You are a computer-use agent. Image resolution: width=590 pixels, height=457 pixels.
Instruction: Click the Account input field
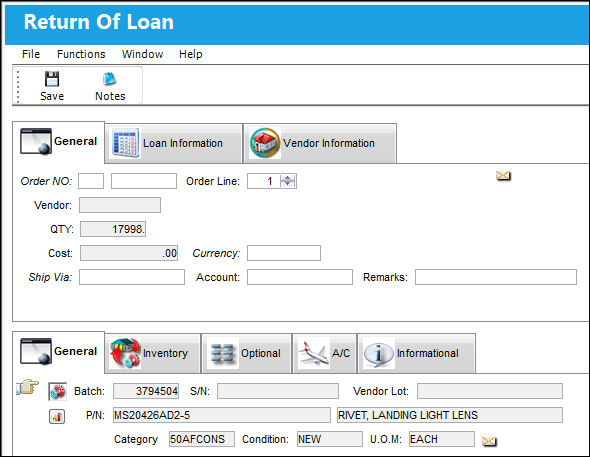click(x=300, y=277)
